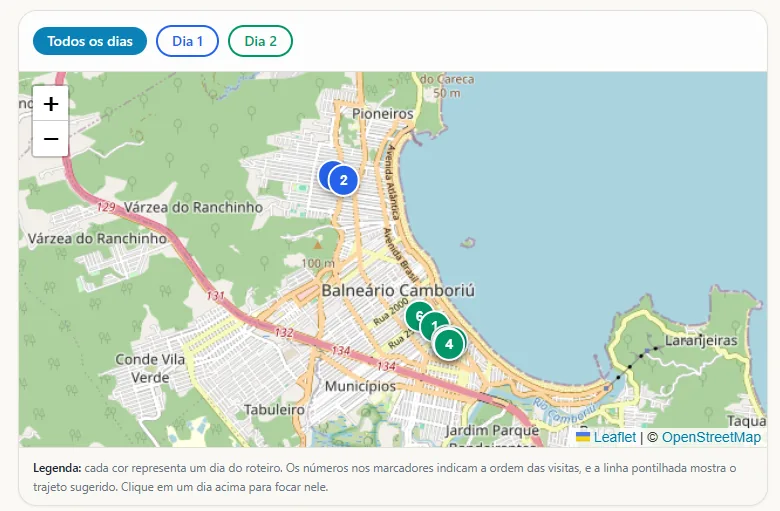Switch to the 'Dia 2' filter
Screen dimensions: 780x511
(x=260, y=41)
